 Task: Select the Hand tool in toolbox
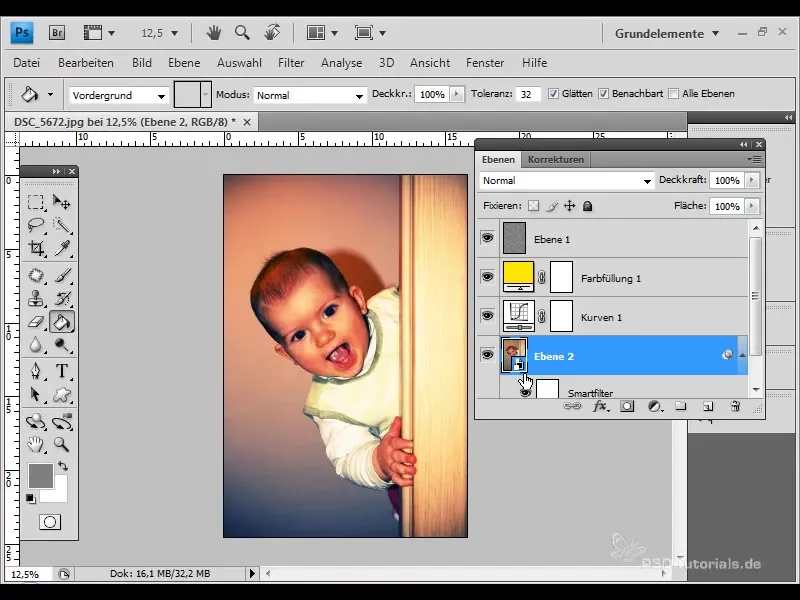tap(36, 444)
